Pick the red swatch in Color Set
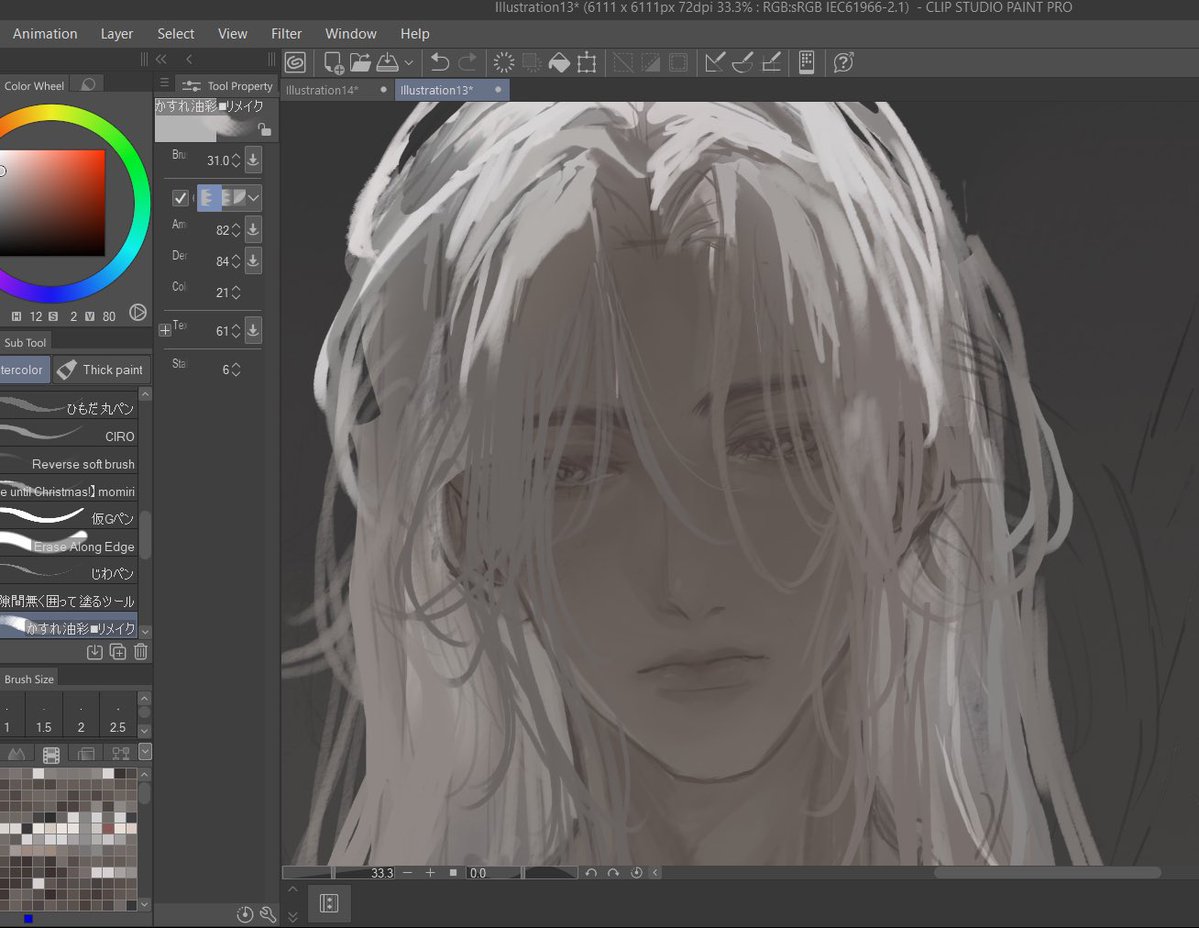1199x928 pixels. point(109,829)
